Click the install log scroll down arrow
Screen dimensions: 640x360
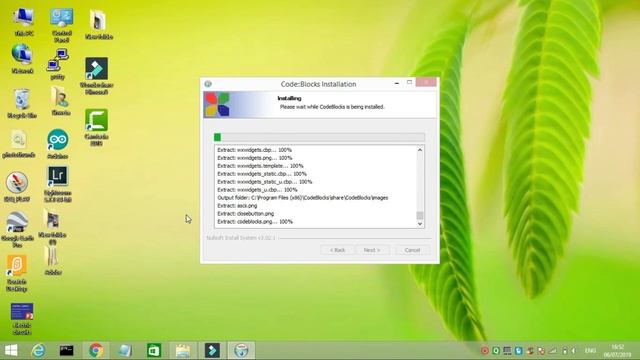[420, 224]
